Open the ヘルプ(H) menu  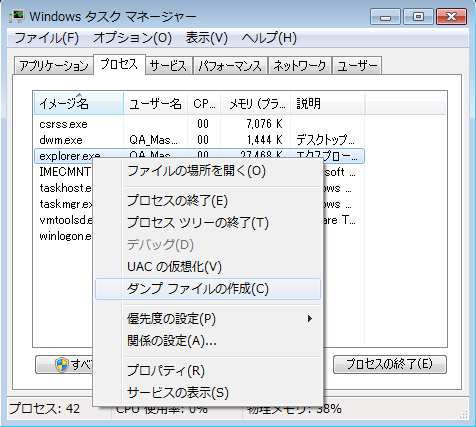[269, 38]
